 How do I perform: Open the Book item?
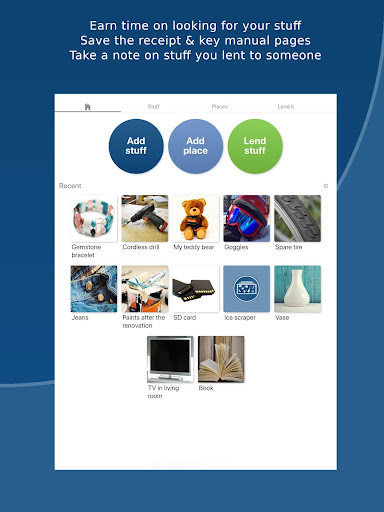click(x=221, y=359)
